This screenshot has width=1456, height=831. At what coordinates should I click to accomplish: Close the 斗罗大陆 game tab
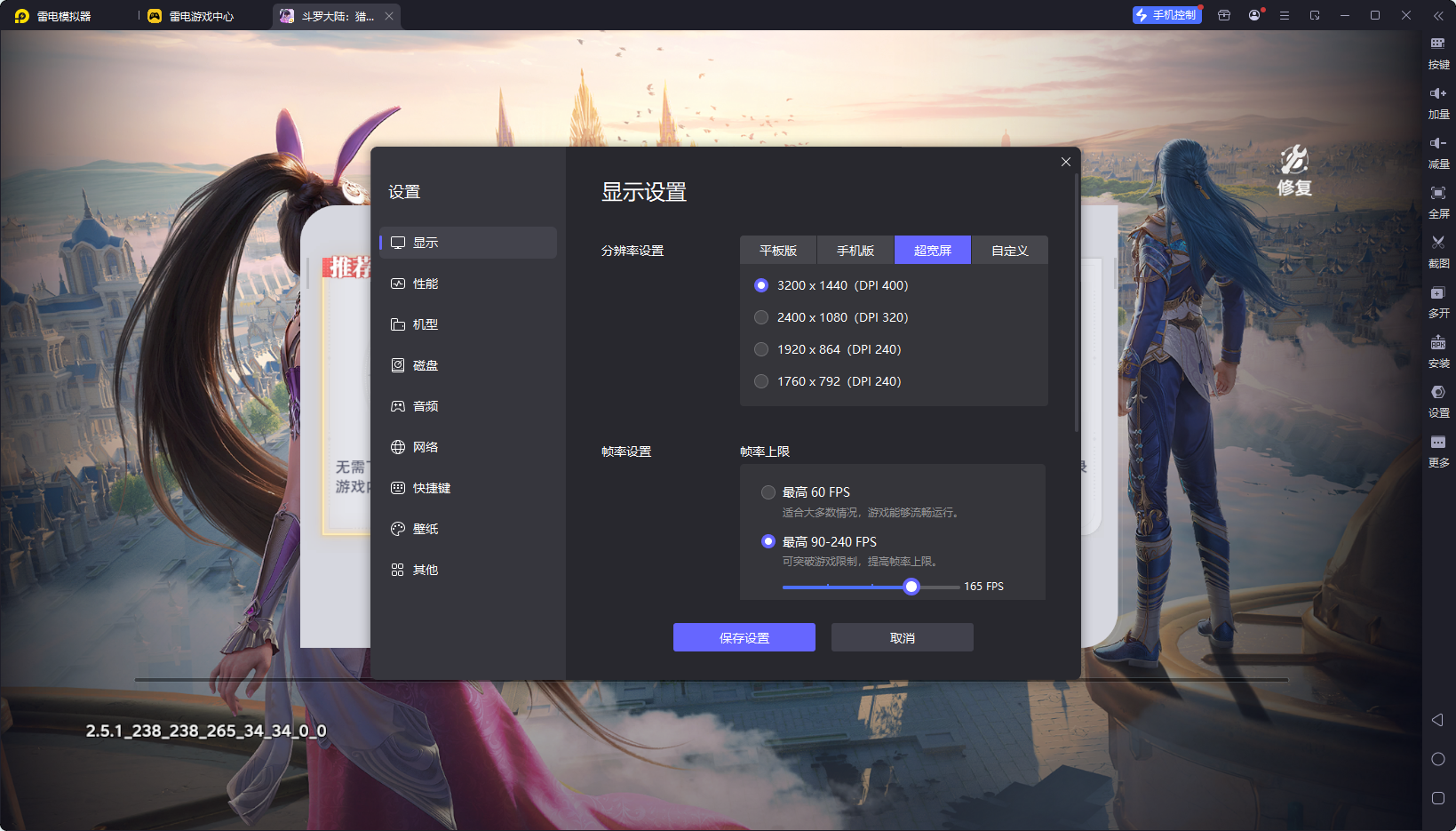tap(389, 16)
